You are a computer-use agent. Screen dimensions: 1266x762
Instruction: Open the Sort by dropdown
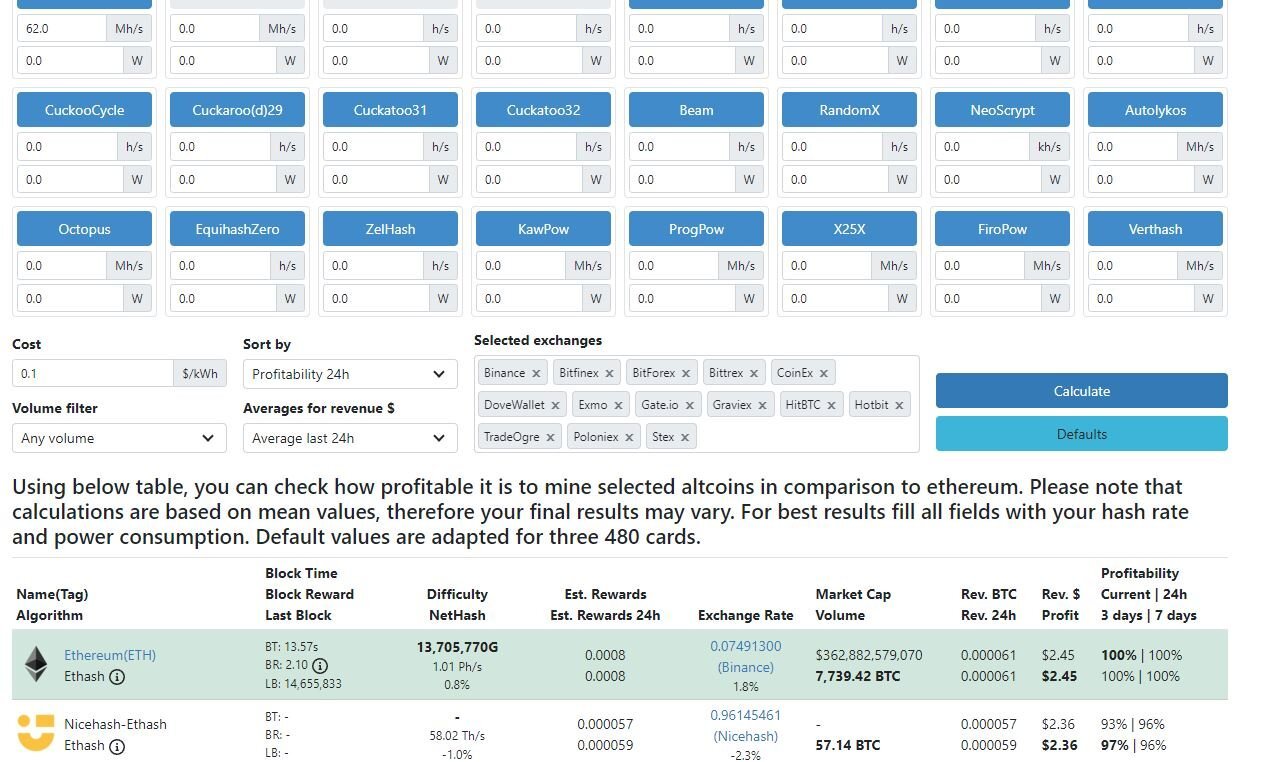[x=350, y=374]
